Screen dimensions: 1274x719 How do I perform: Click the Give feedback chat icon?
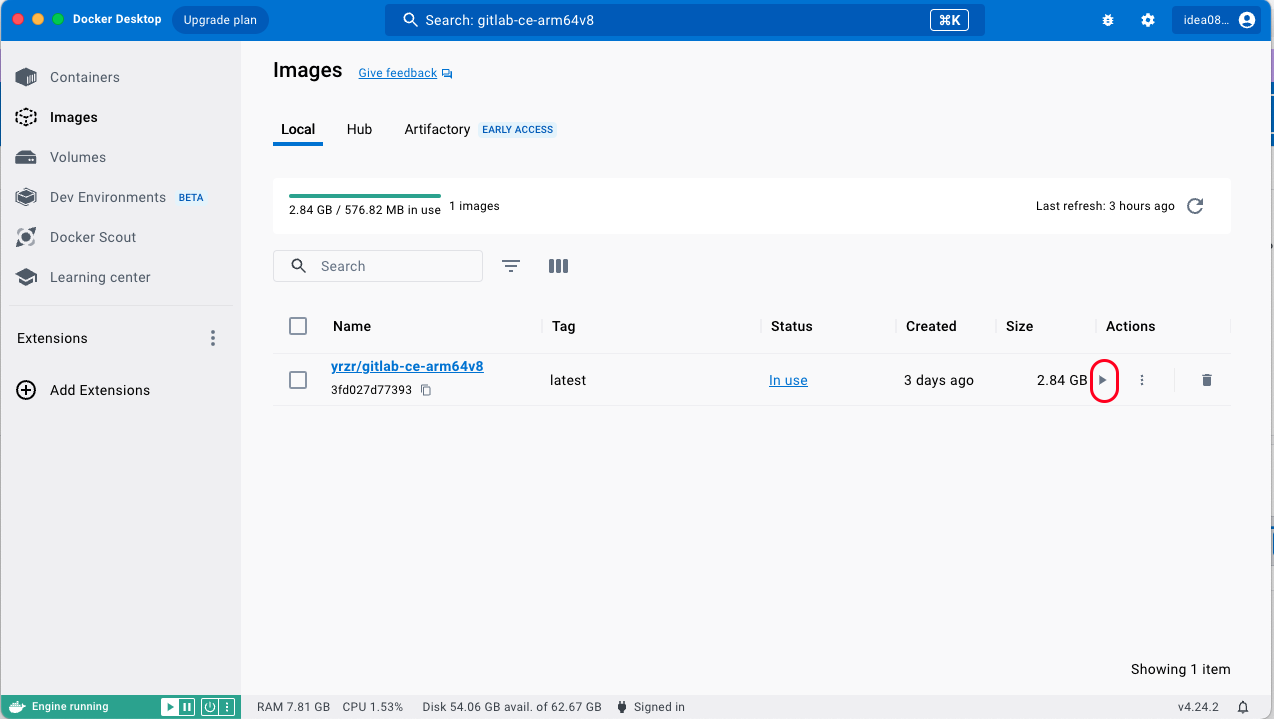tap(447, 73)
